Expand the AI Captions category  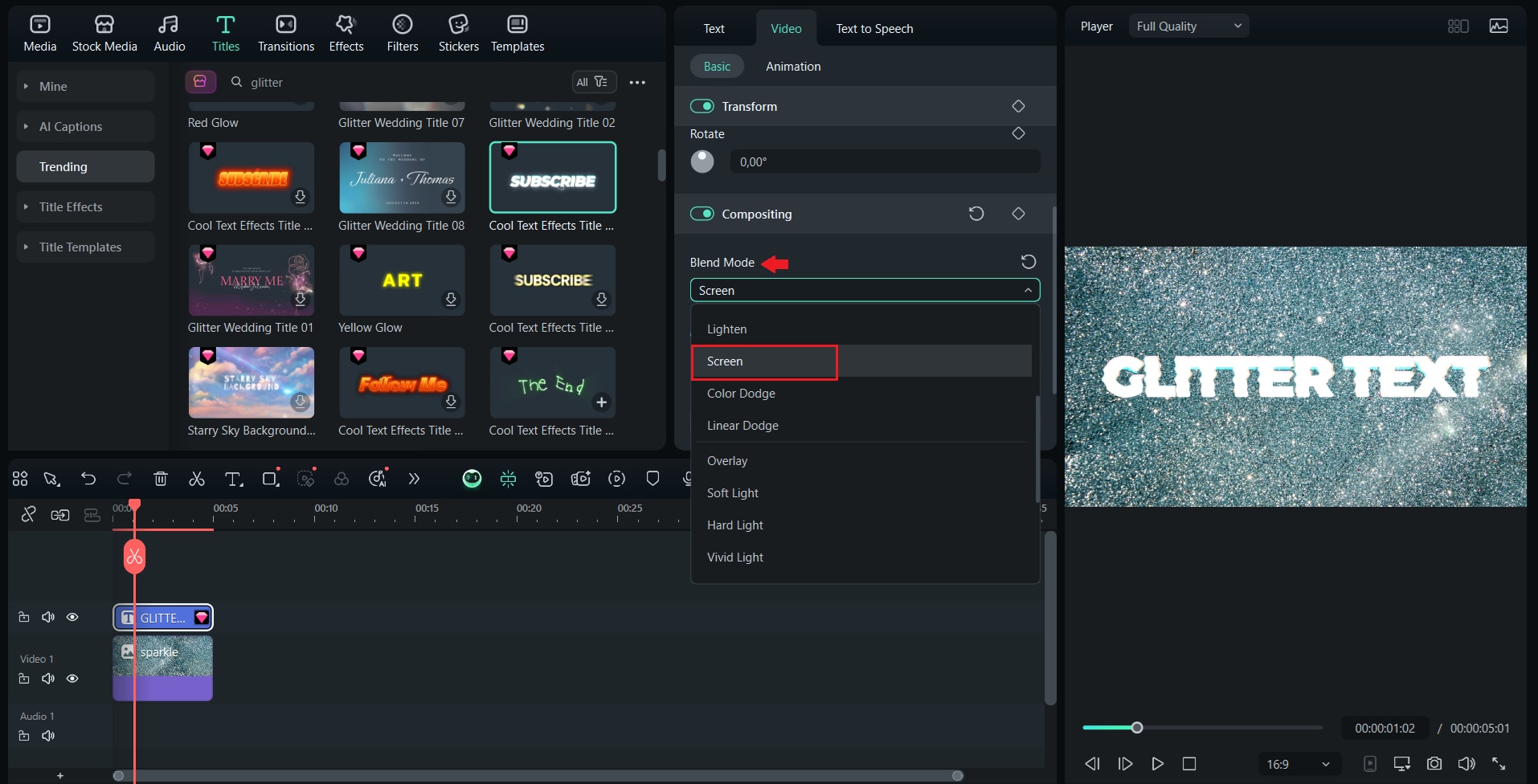coord(85,126)
